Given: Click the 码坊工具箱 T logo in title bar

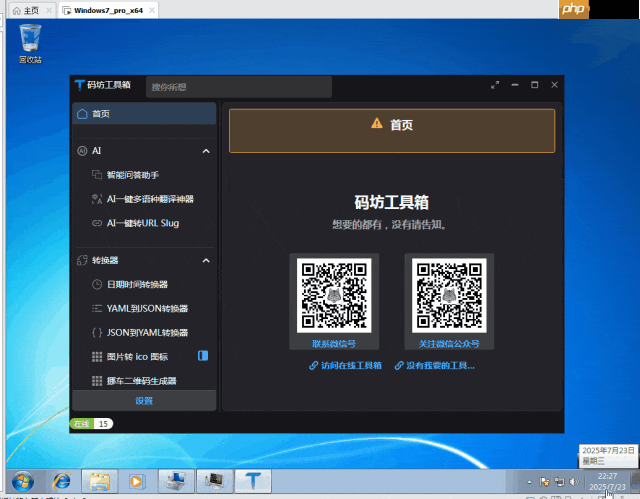Looking at the screenshot, I should tap(80, 85).
